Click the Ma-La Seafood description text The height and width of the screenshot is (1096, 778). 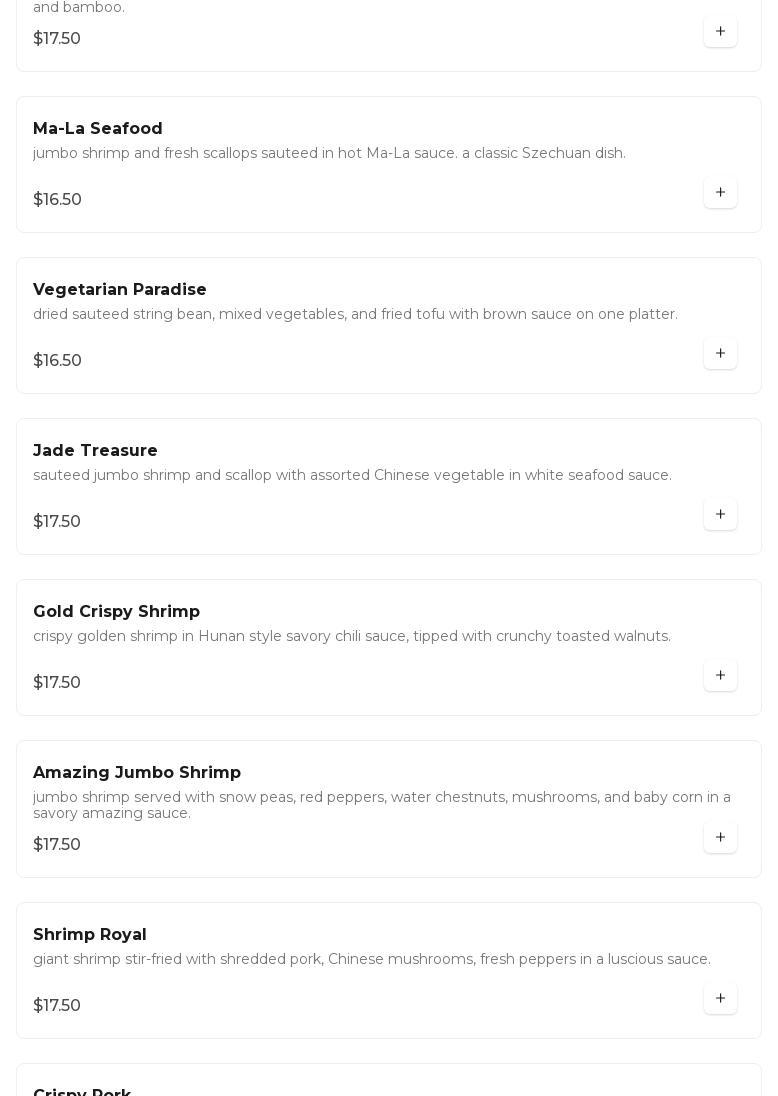coord(329,154)
